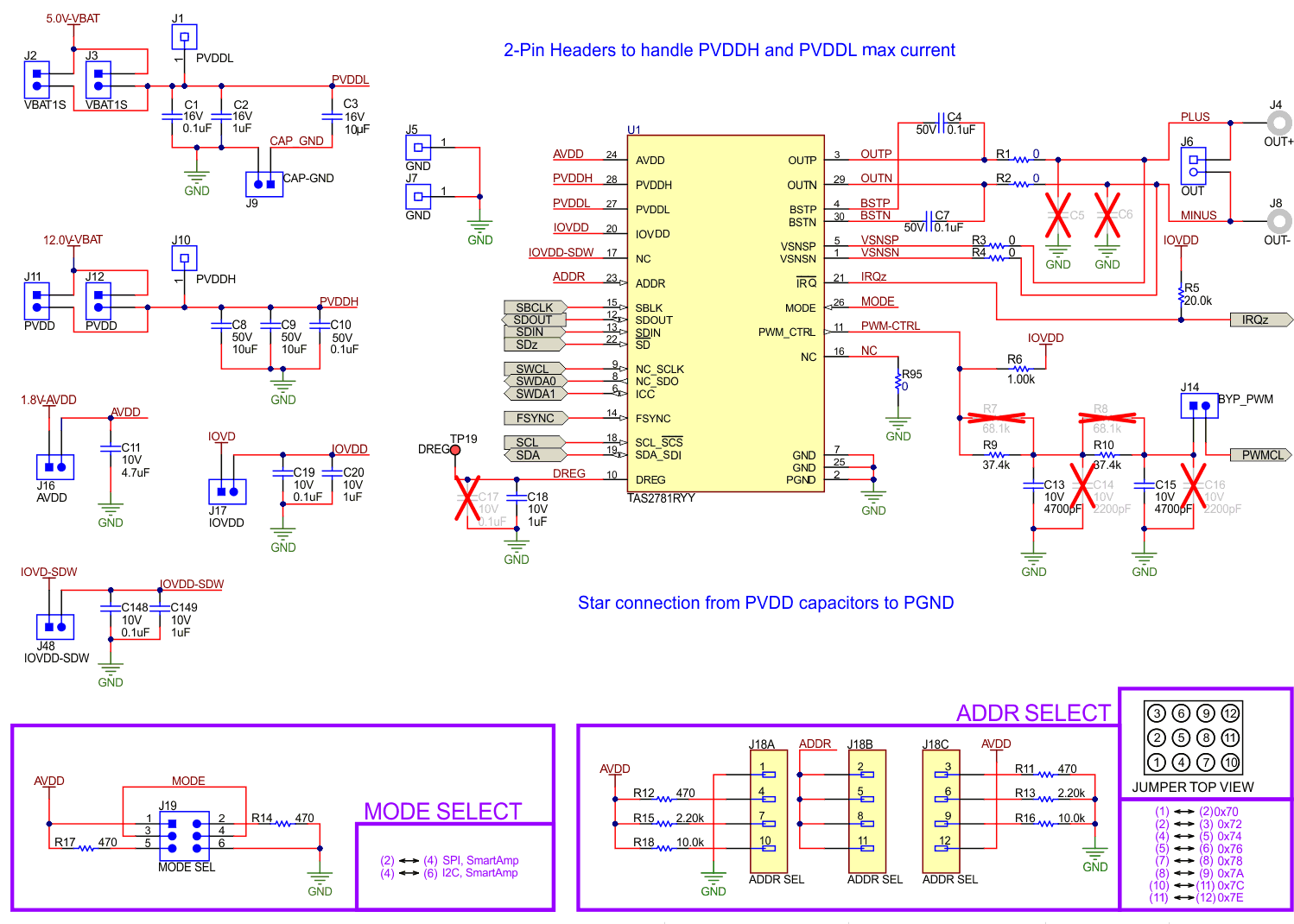This screenshot has height=924, width=1294.
Task: Select resistor R14 470 in MODE SELECT
Action: [x=283, y=824]
